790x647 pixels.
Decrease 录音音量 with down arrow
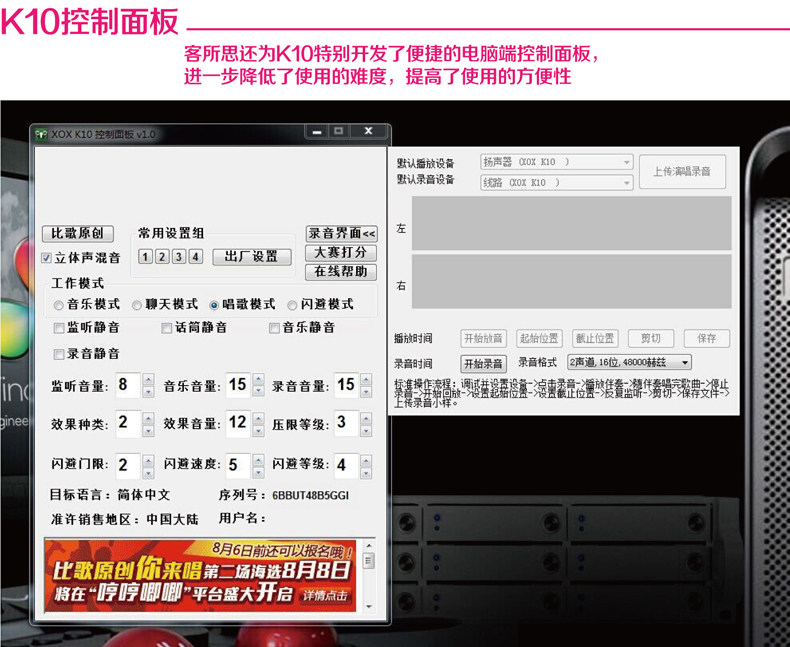pos(366,392)
